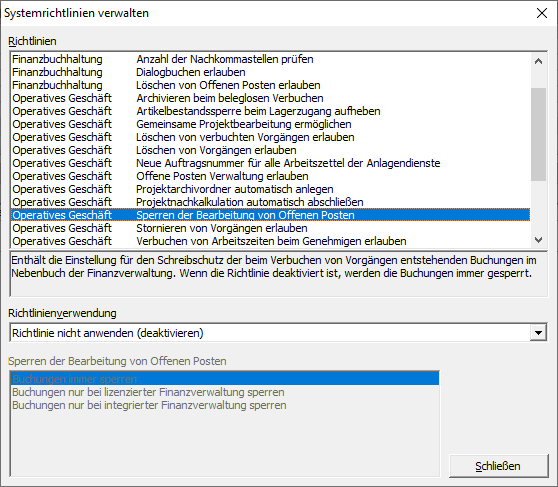The width and height of the screenshot is (558, 487).
Task: Select 'Anzahl der Nachkommastellen prüfen' policy
Action: 270,59
